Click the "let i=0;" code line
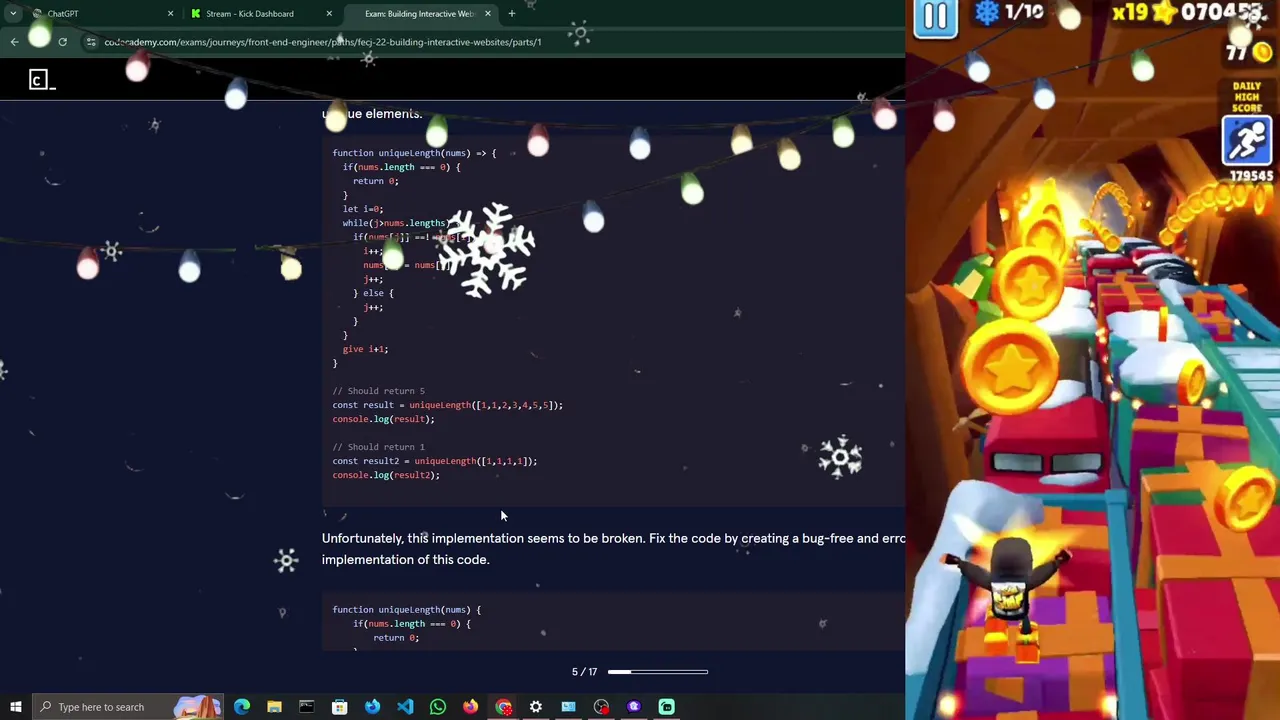Image resolution: width=1280 pixels, height=720 pixels. click(363, 209)
